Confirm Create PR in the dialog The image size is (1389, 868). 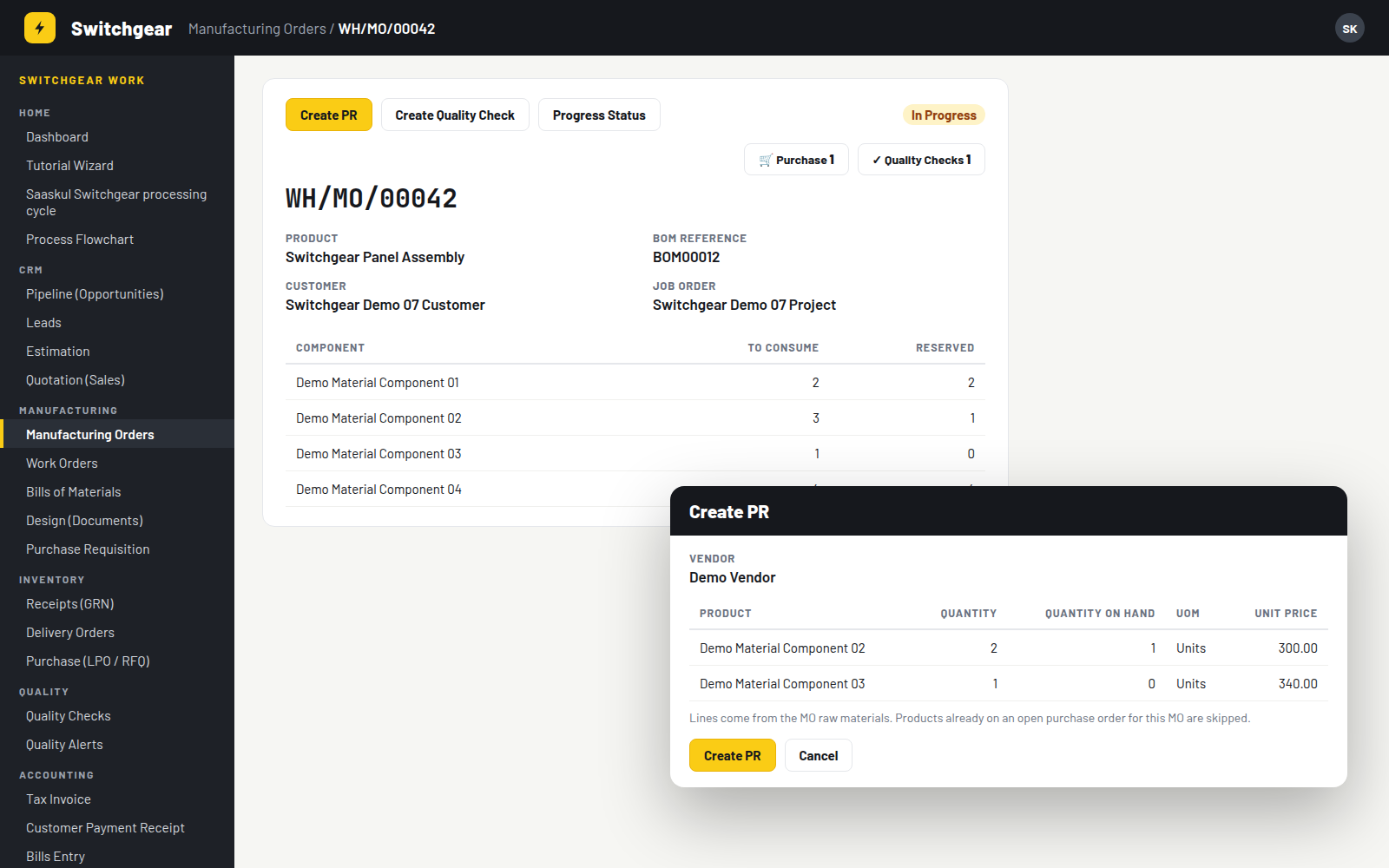point(733,755)
